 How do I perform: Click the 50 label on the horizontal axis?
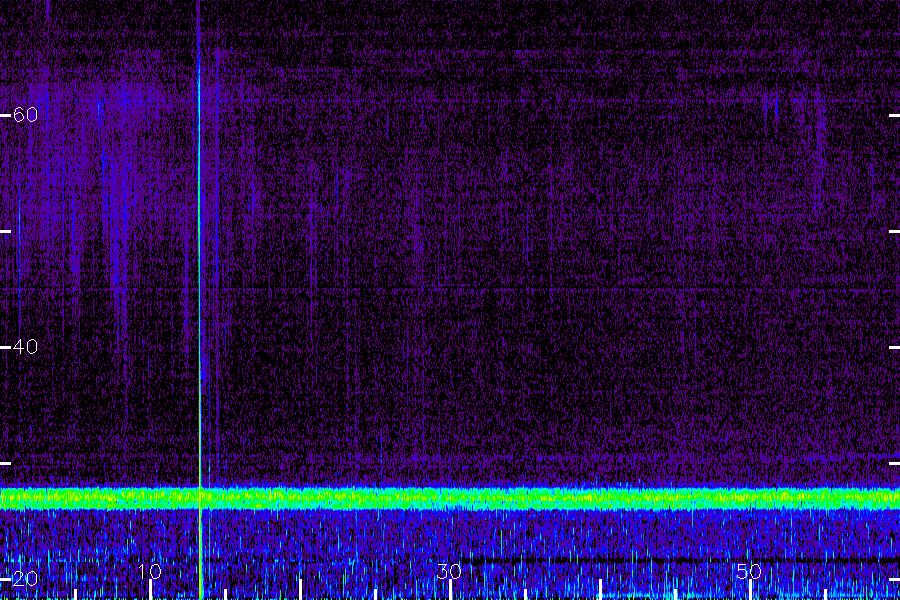(749, 571)
